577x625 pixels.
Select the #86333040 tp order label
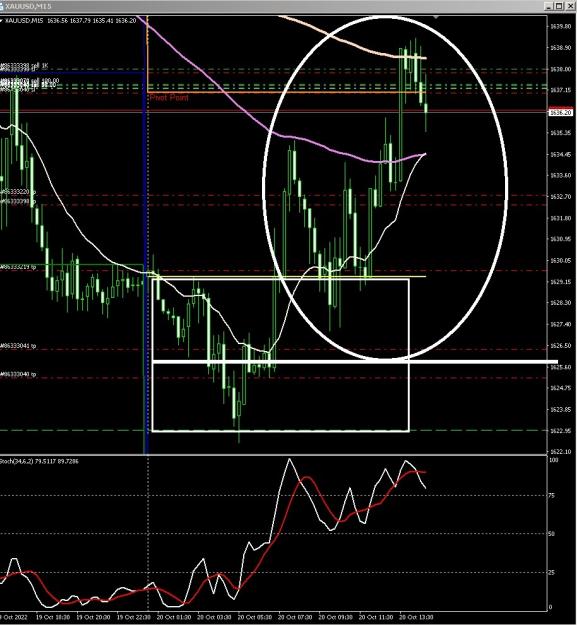click(18, 374)
